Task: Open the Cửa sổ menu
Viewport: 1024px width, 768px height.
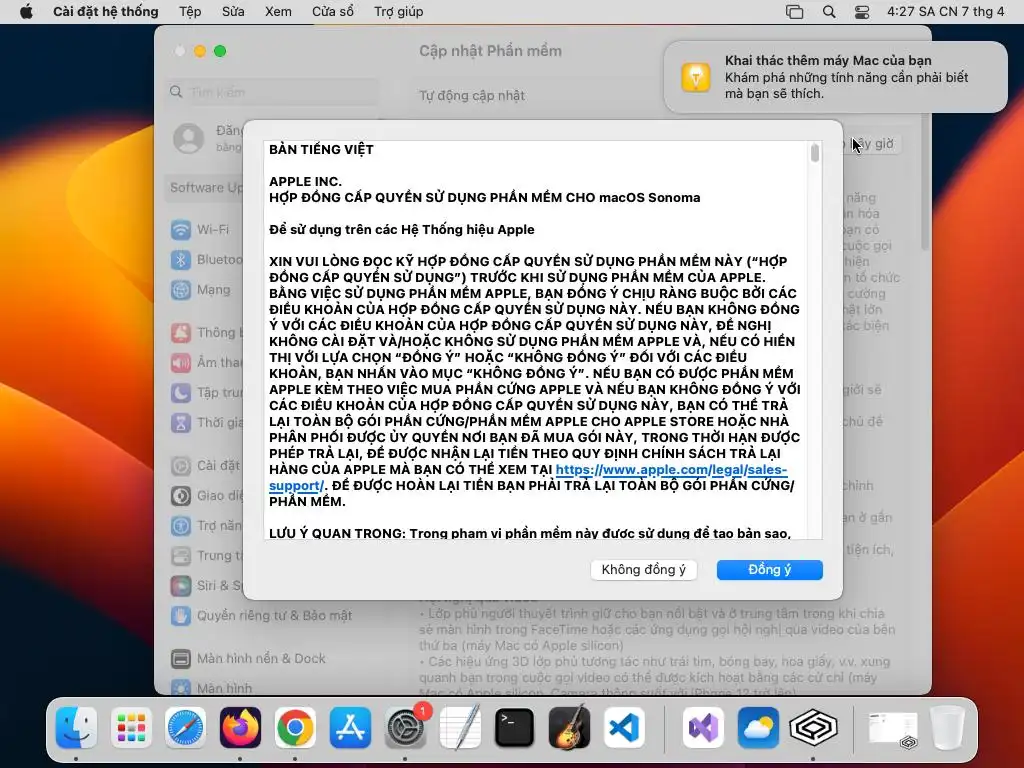Action: click(x=332, y=12)
